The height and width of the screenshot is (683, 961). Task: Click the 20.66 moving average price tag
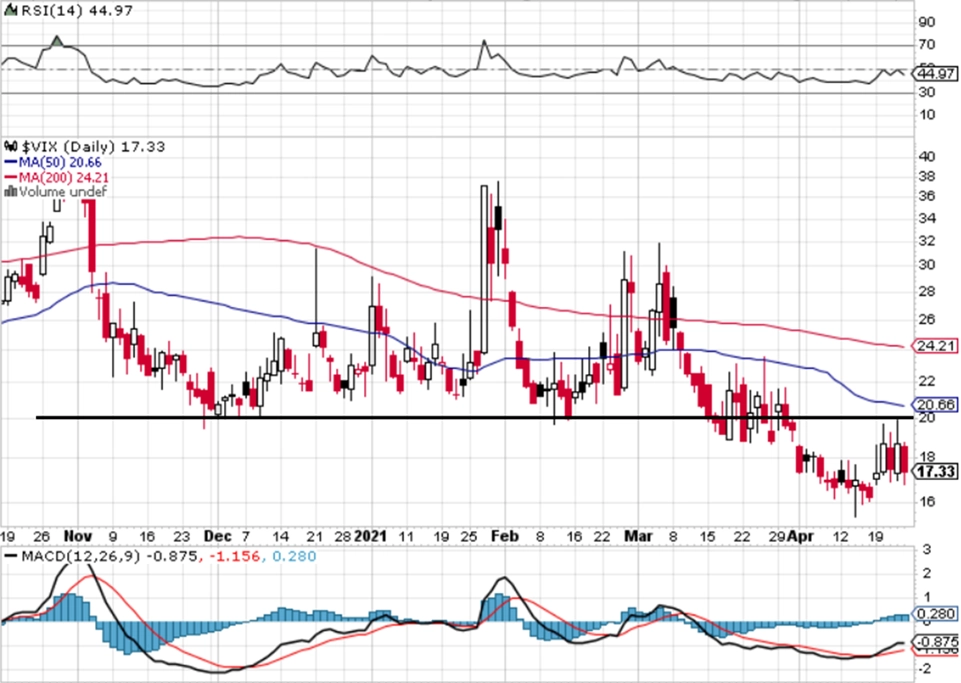pos(935,405)
